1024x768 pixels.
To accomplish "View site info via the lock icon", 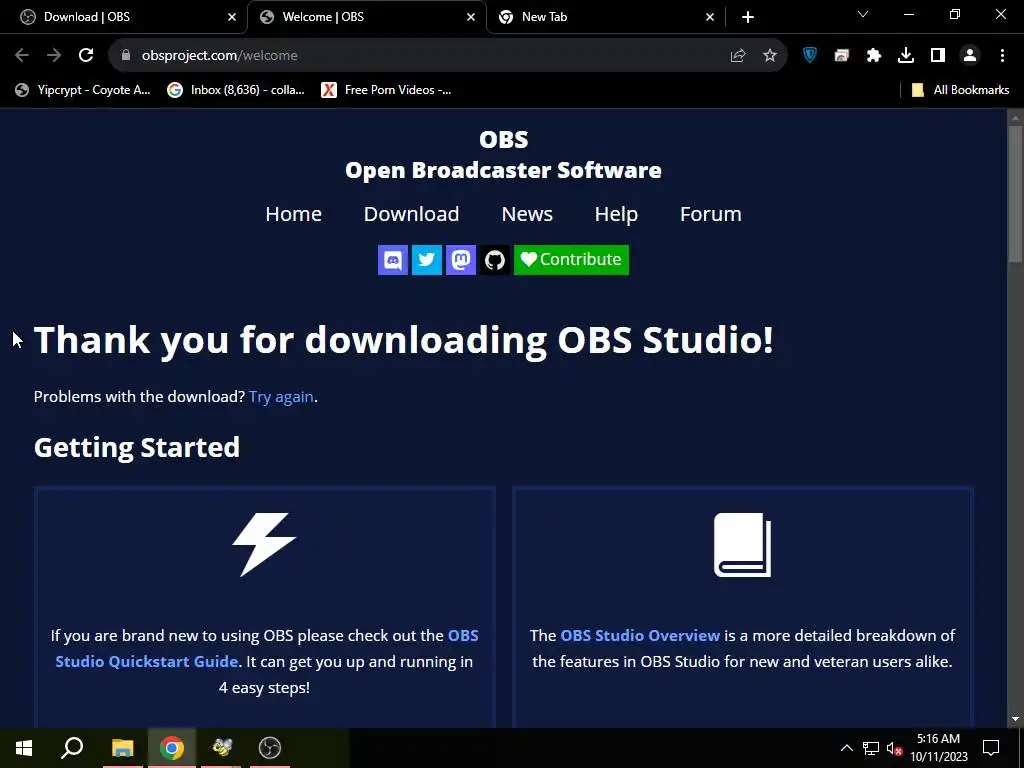I will [x=125, y=56].
